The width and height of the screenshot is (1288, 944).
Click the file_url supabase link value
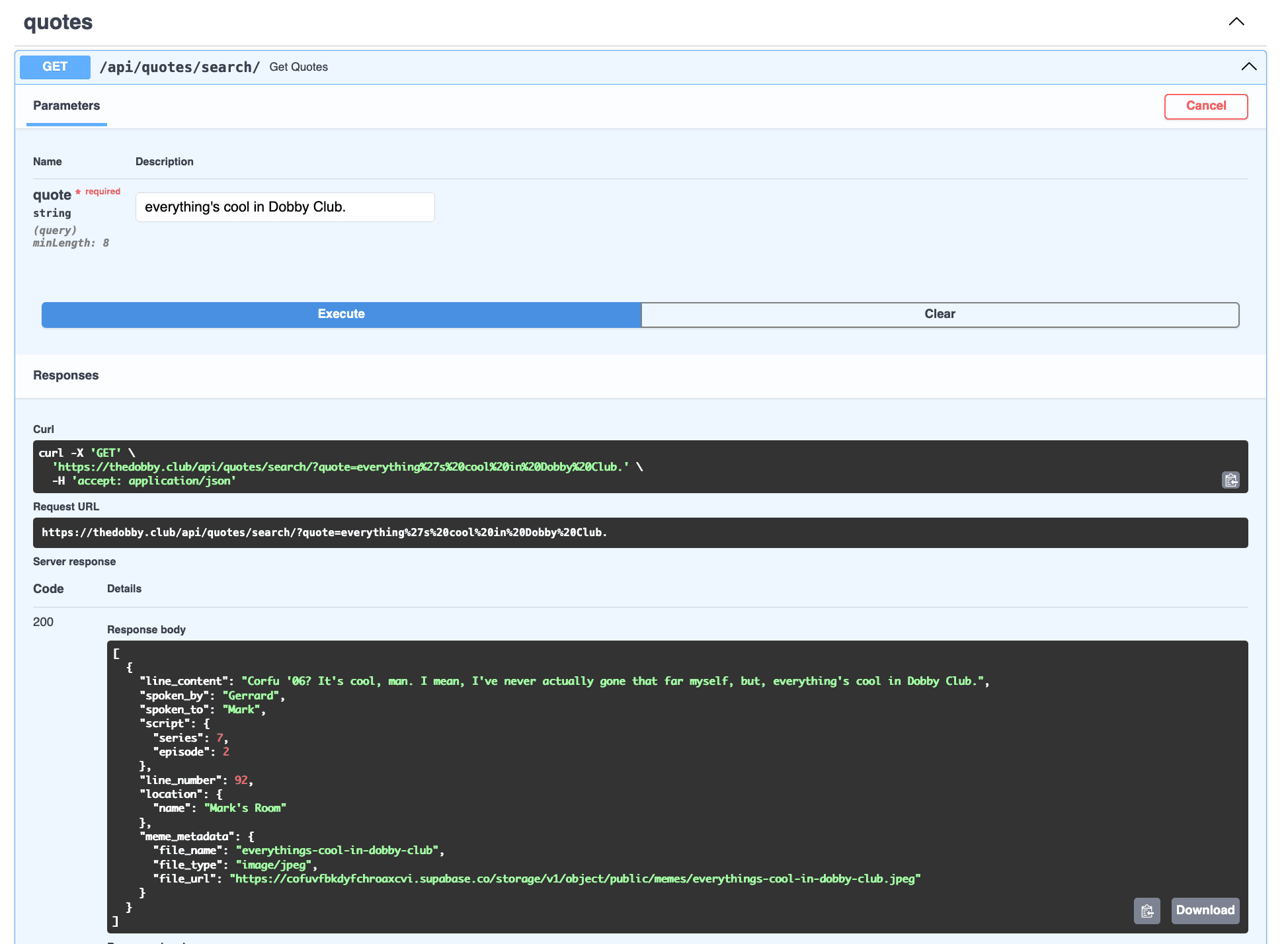575,879
